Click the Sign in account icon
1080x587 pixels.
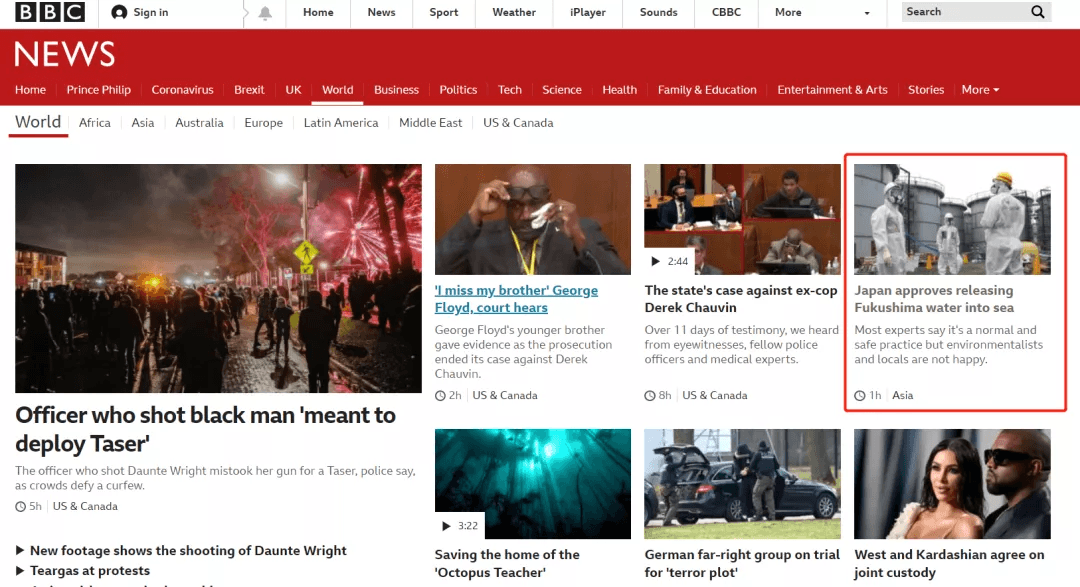click(119, 12)
